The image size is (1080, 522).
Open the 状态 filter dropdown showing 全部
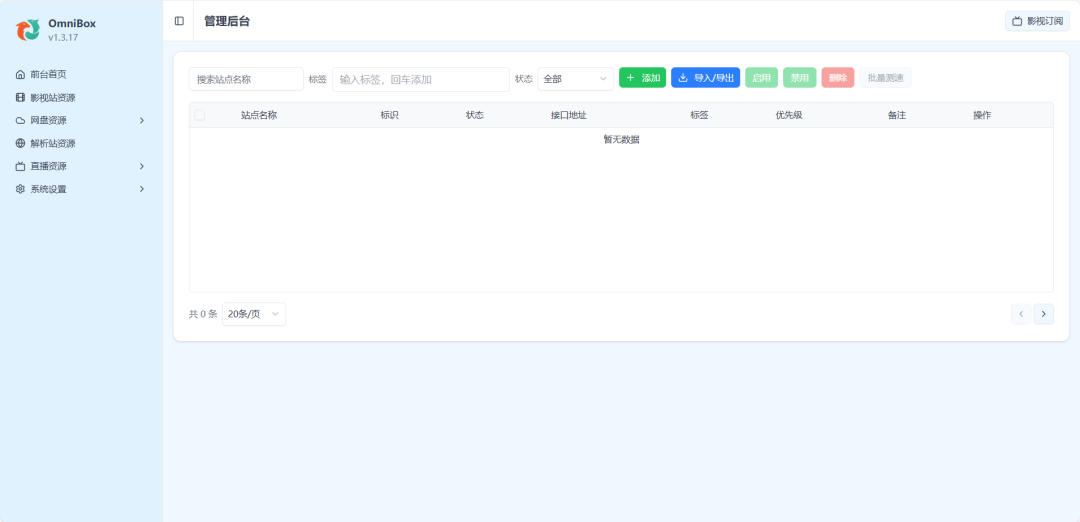point(575,79)
